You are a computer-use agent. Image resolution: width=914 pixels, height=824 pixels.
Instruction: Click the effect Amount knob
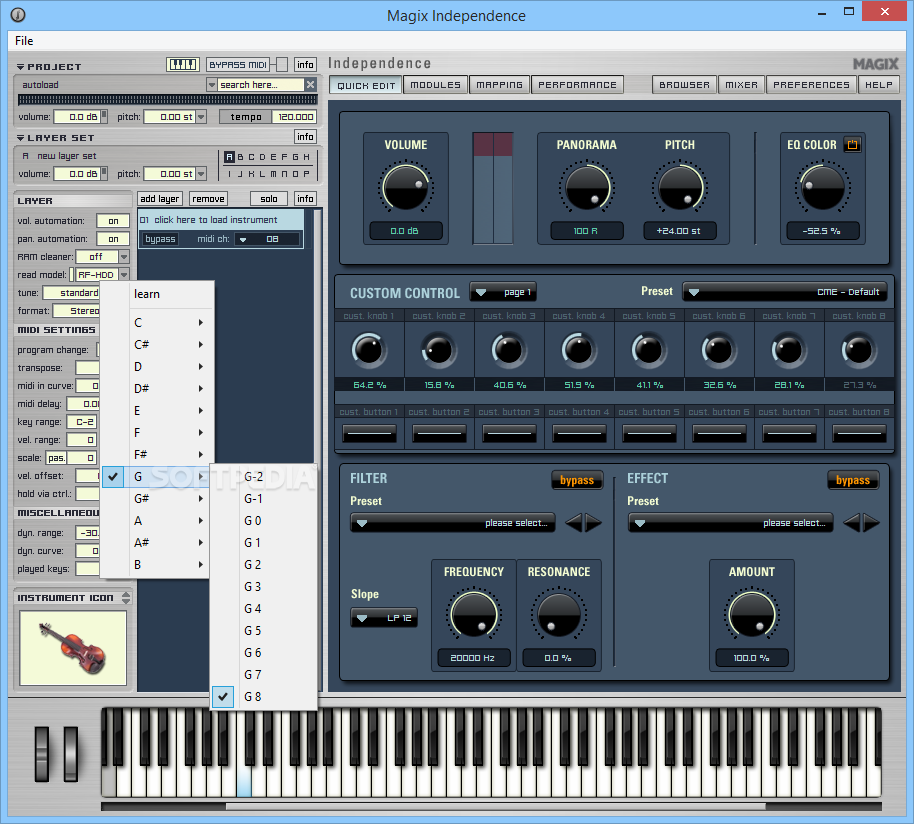[x=751, y=614]
